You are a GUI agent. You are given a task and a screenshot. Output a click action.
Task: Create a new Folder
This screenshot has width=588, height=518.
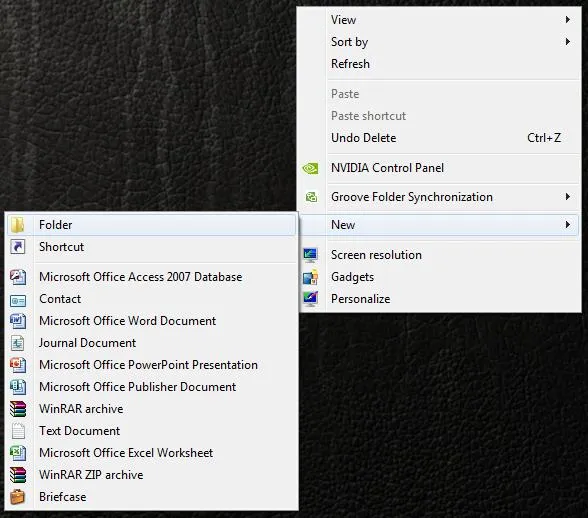coord(152,225)
